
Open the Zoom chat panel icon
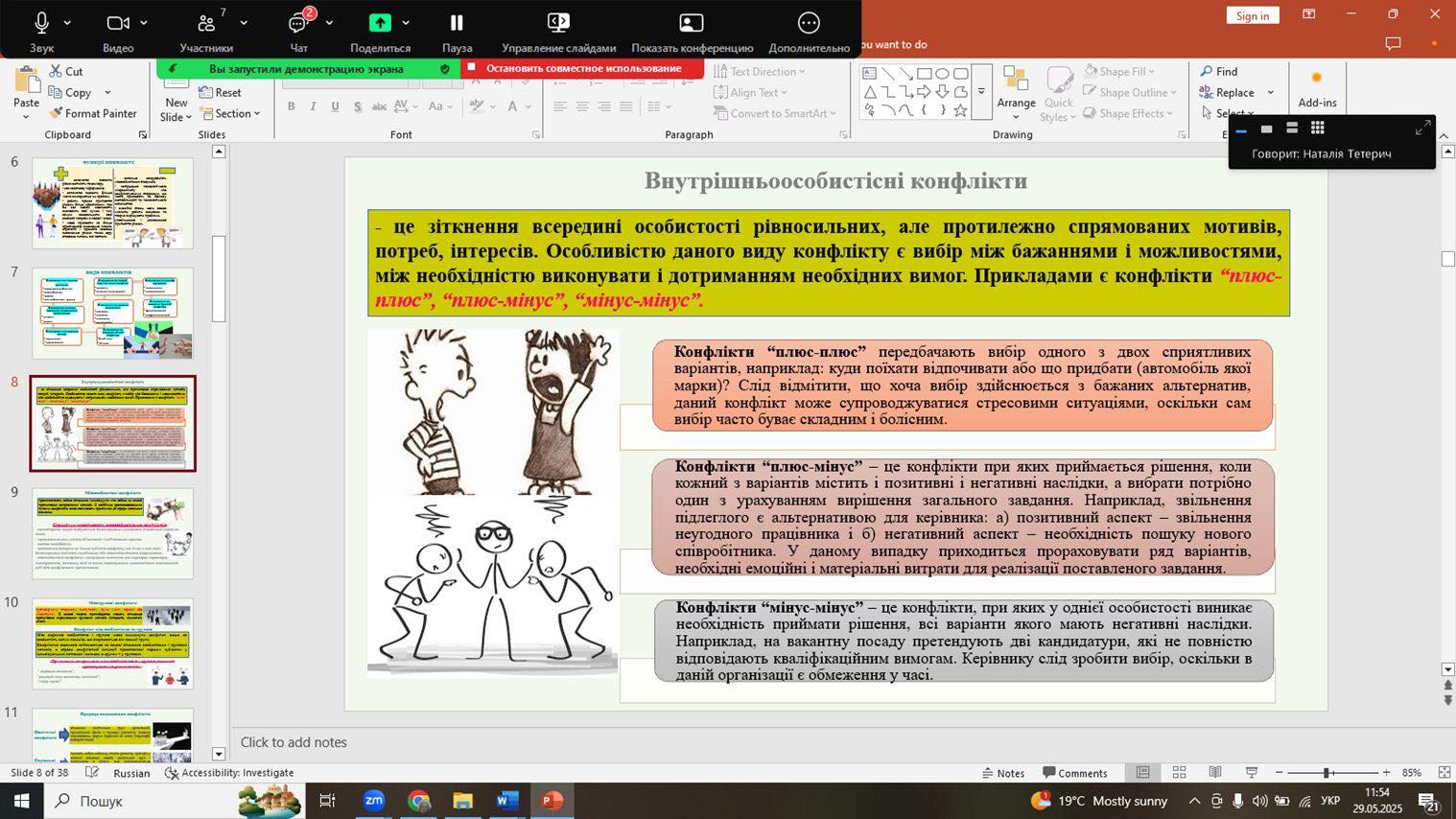298,30
